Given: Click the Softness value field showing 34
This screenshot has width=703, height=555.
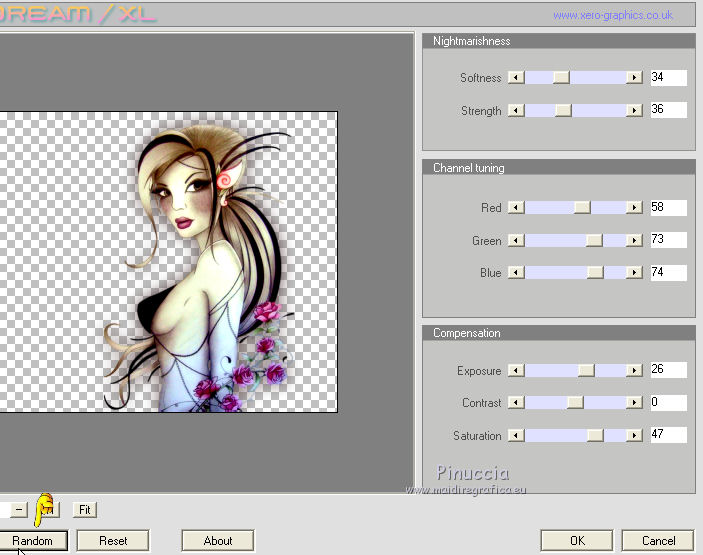Looking at the screenshot, I should pos(668,78).
